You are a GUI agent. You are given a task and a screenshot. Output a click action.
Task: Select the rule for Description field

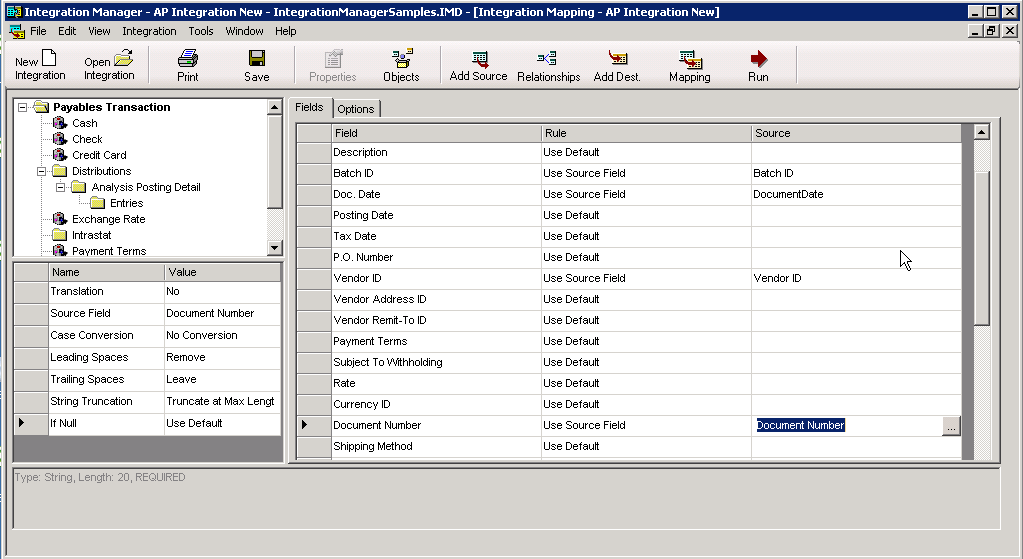[646, 153]
